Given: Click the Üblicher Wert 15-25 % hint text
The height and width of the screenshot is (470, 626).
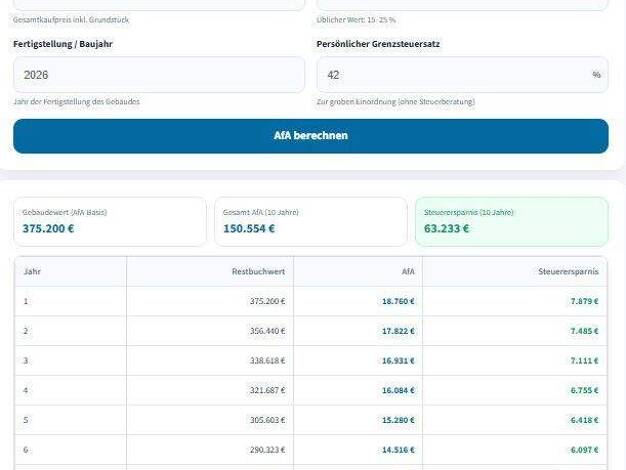Looking at the screenshot, I should 356,20.
